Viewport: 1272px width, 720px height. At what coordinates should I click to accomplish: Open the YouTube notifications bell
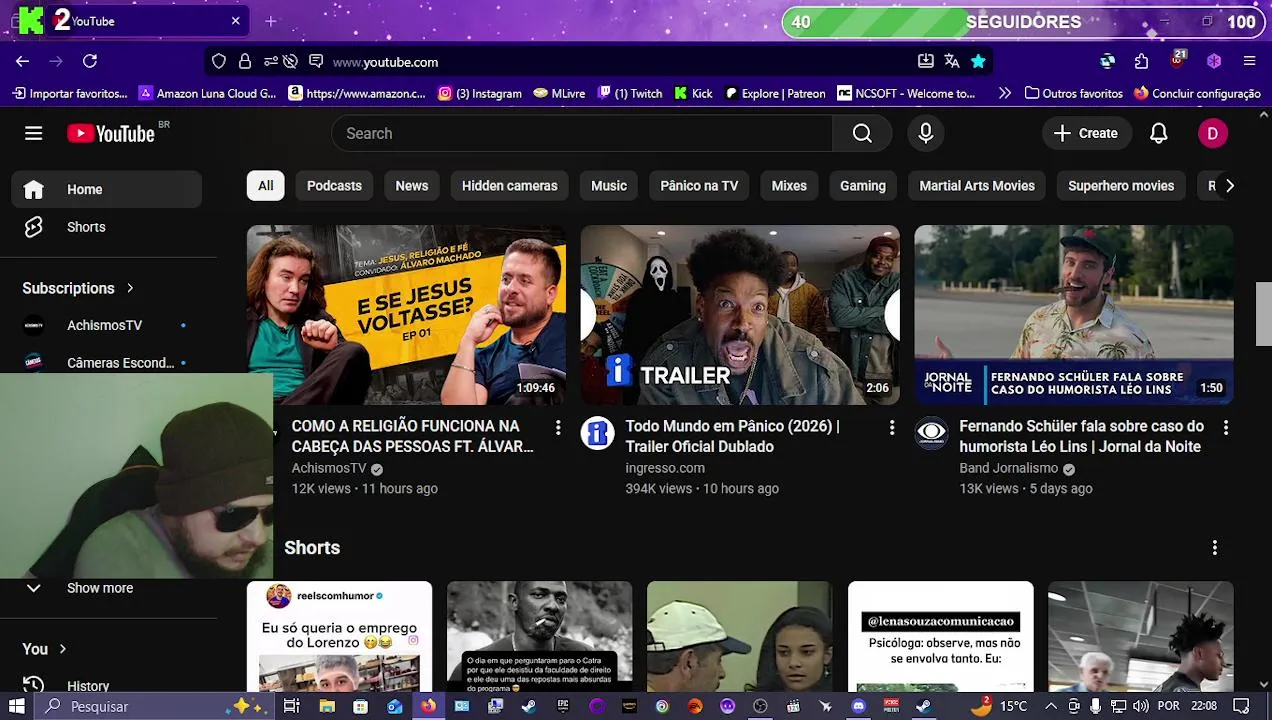1158,133
